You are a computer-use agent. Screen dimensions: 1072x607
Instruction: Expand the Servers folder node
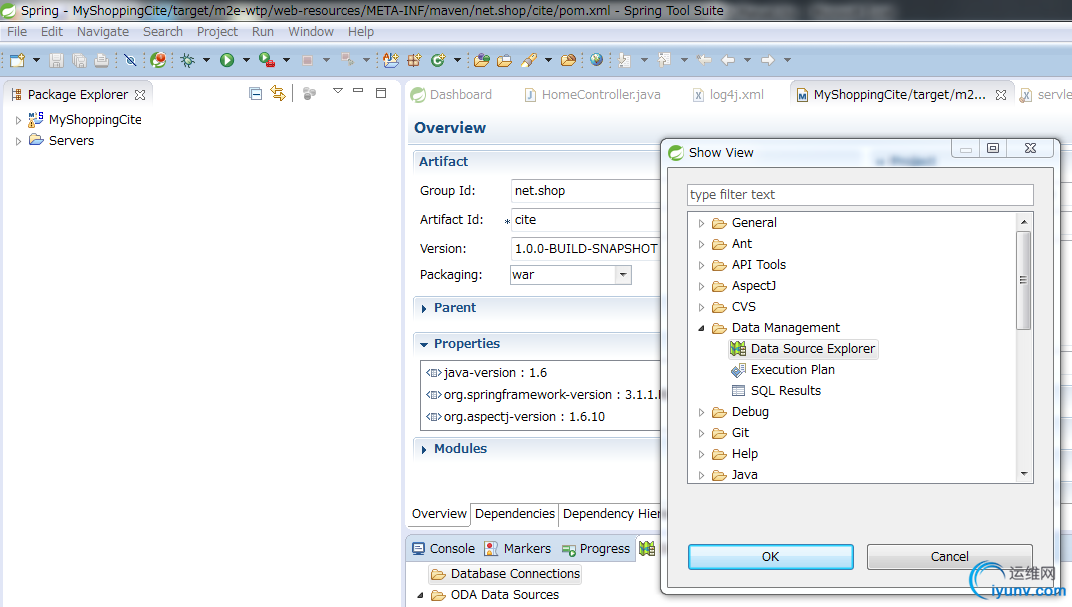(x=18, y=141)
